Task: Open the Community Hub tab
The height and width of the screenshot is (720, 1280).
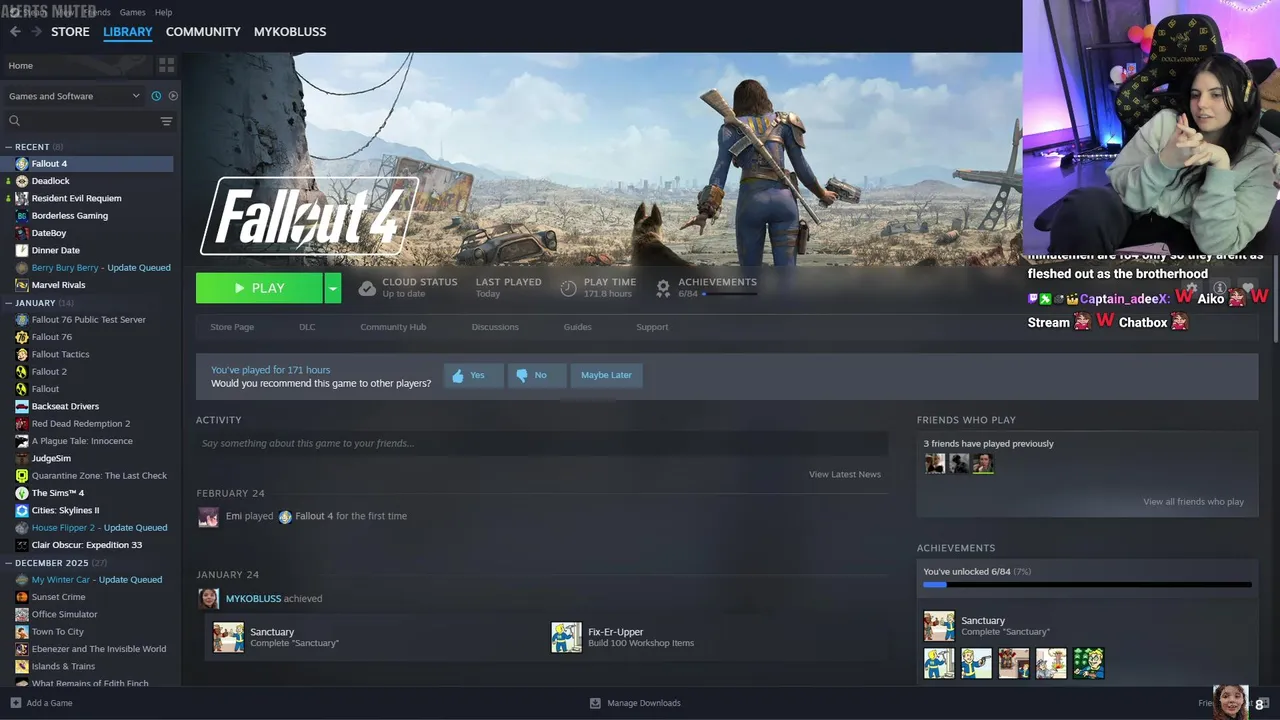Action: [393, 327]
